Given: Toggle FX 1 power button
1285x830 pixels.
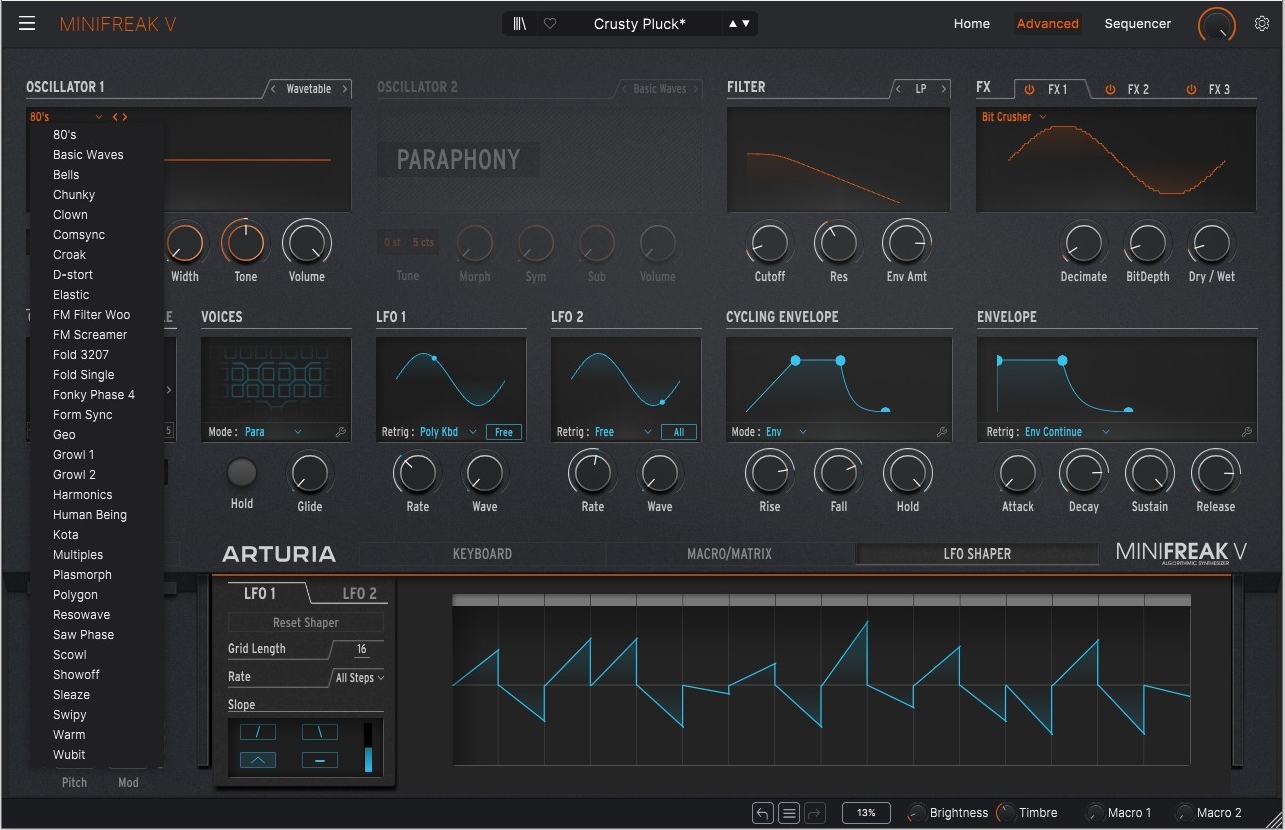Looking at the screenshot, I should tap(1029, 89).
